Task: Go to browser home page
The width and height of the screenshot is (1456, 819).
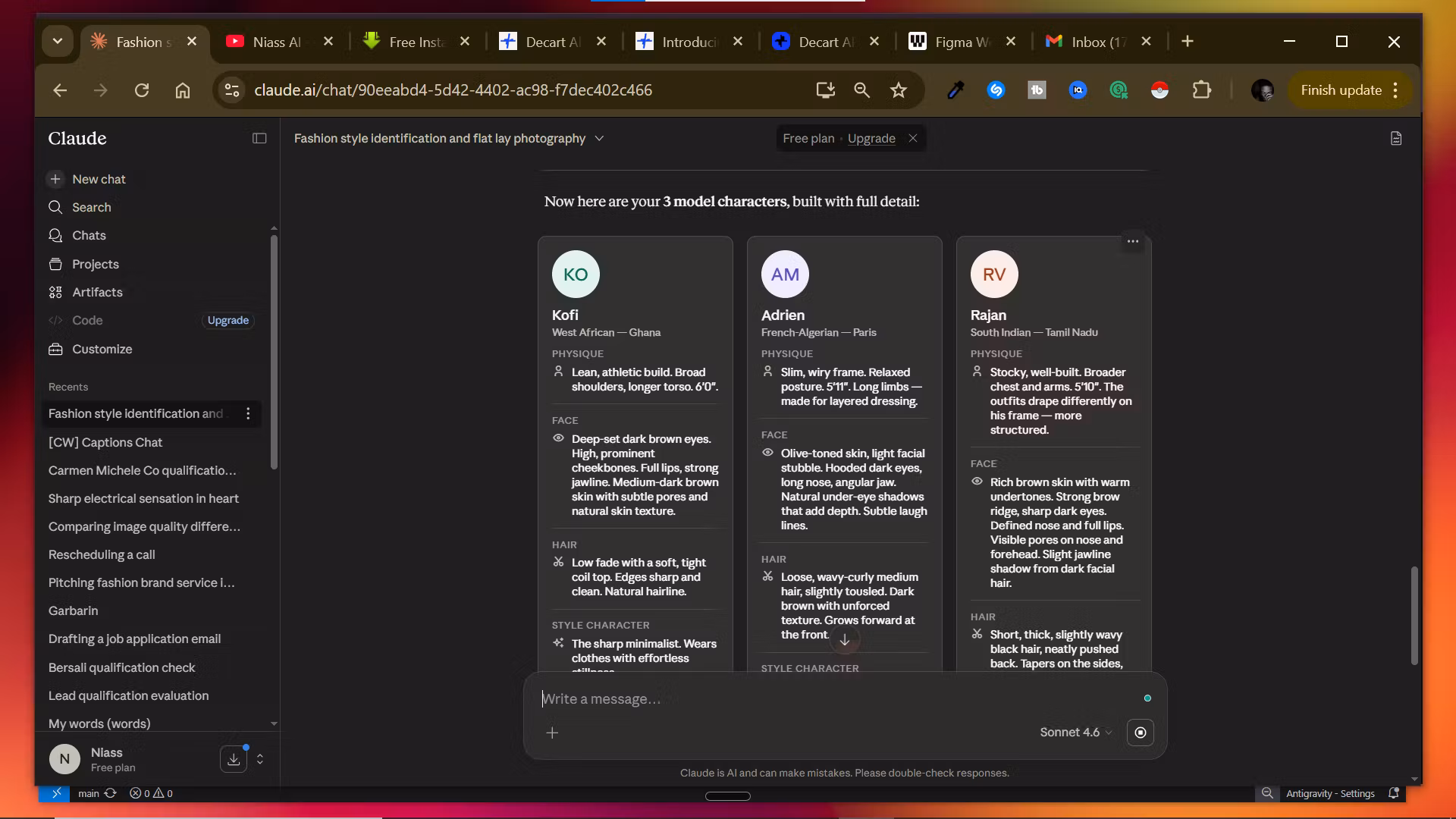Action: click(183, 90)
